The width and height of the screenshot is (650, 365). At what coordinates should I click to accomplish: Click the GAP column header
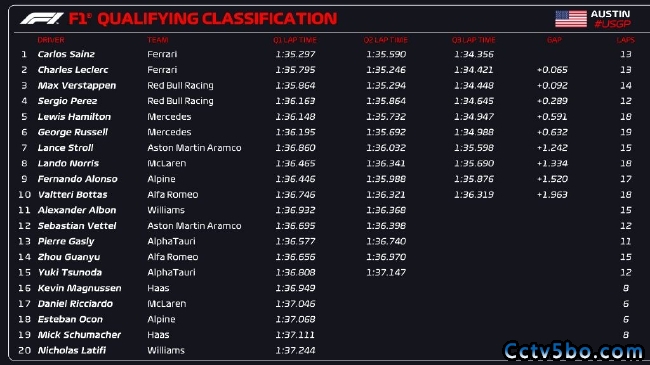pyautogui.click(x=554, y=40)
